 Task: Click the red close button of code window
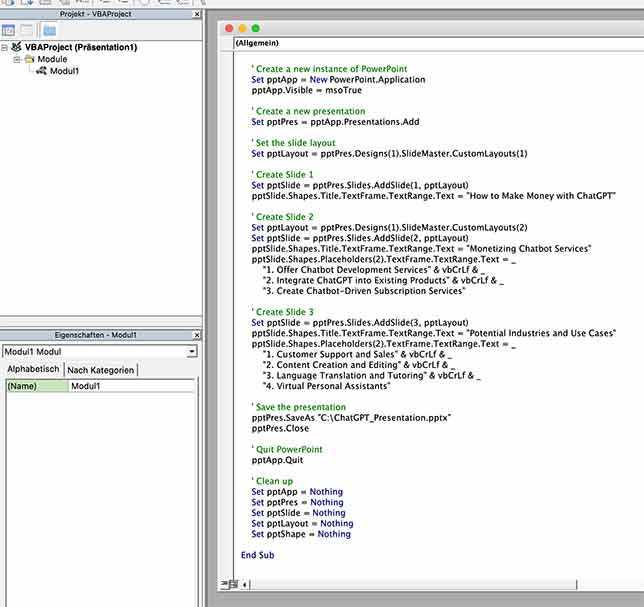229,28
